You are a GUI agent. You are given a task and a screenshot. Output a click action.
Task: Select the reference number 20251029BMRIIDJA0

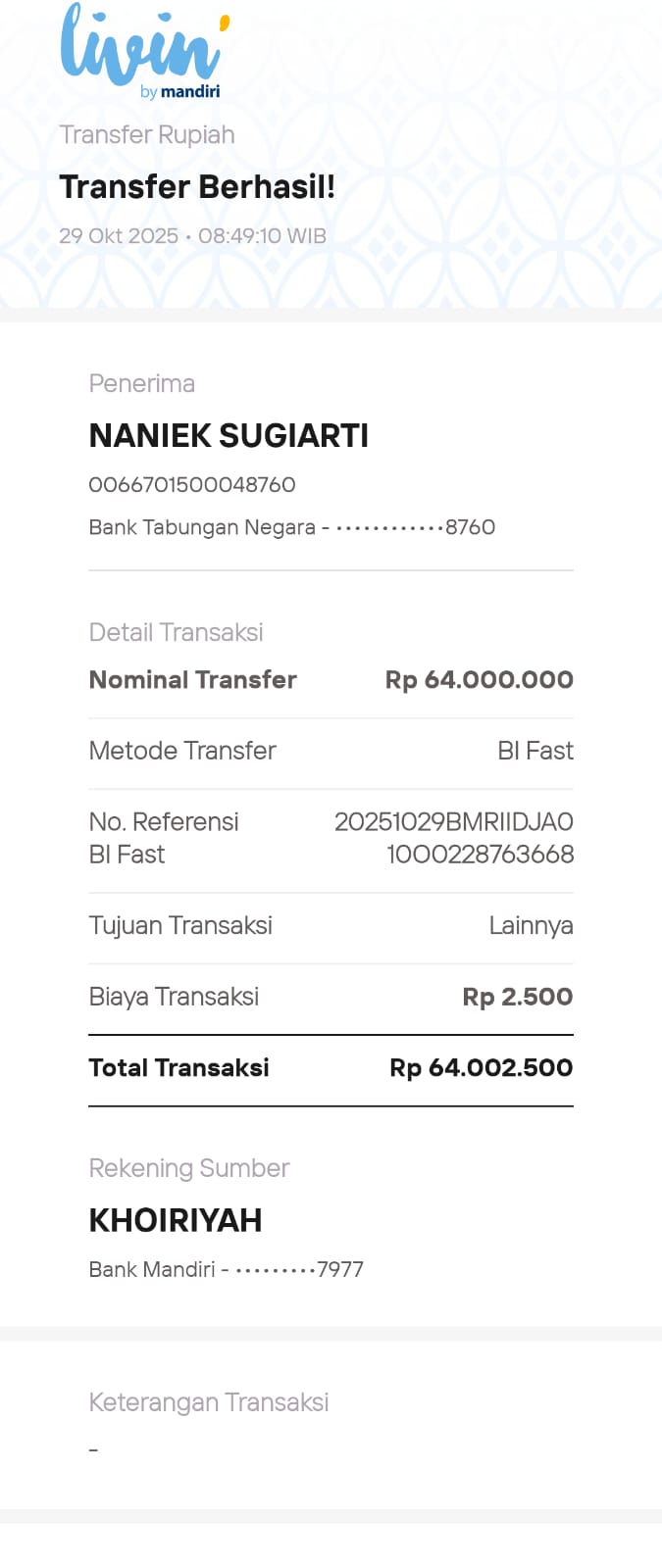[x=453, y=822]
